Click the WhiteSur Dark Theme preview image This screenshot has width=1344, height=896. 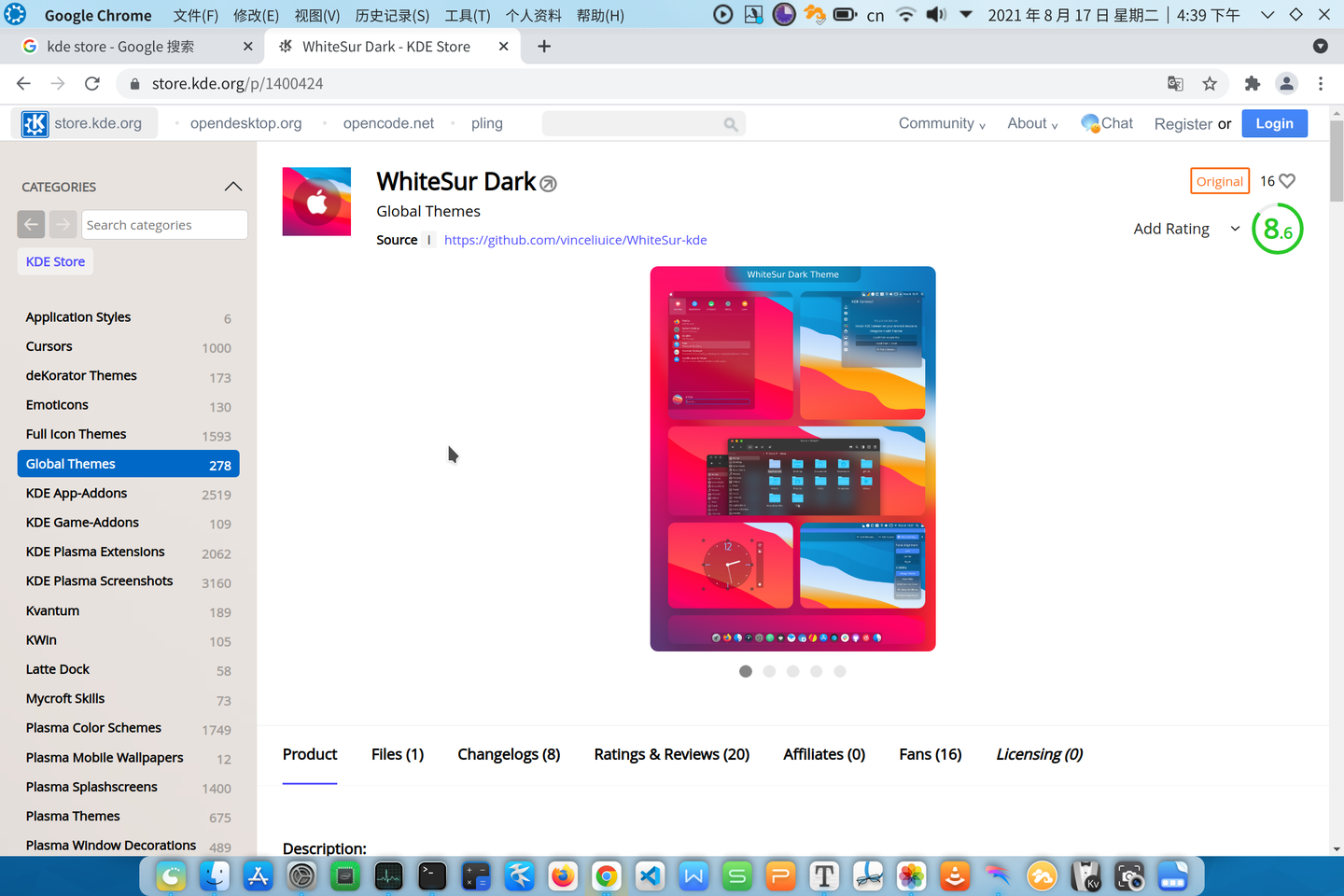tap(792, 458)
